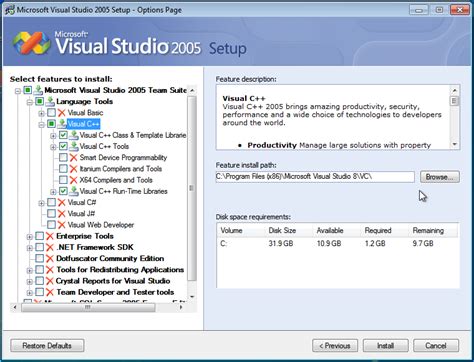474x362 pixels.
Task: Expand the Visual C++ Tools node
Action: click(x=53, y=147)
